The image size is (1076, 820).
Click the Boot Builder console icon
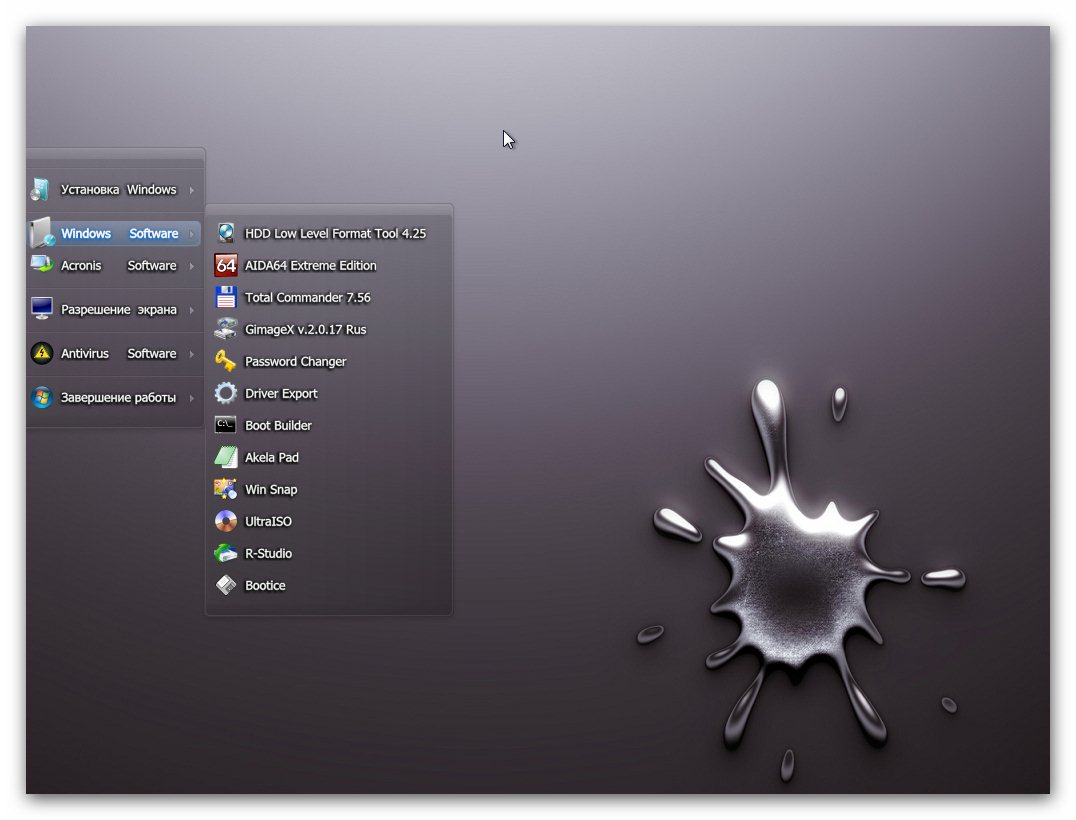click(226, 425)
